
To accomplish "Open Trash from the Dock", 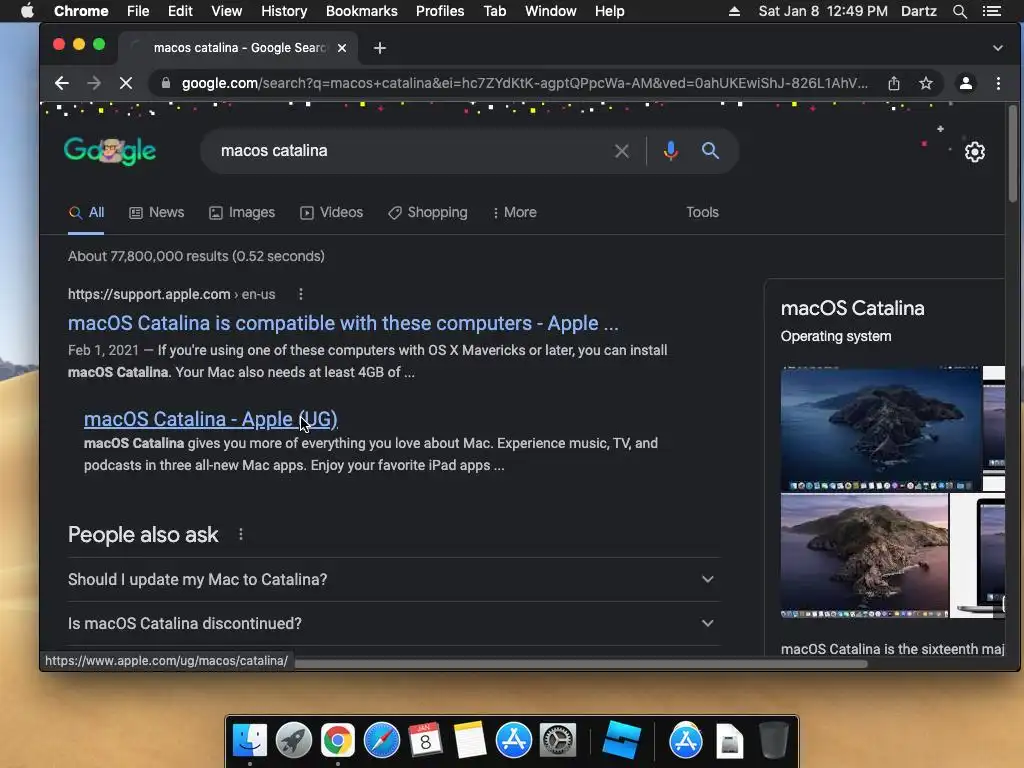I will click(x=774, y=741).
